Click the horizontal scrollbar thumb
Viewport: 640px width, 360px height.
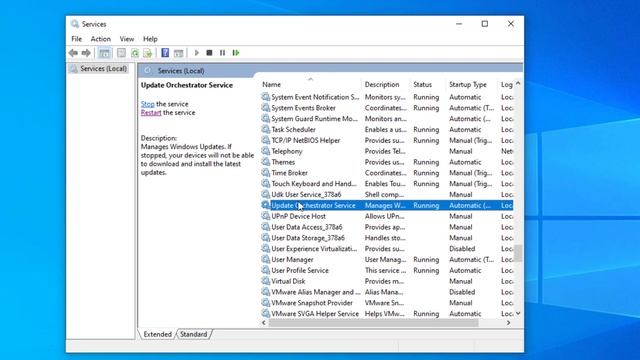[x=373, y=323]
